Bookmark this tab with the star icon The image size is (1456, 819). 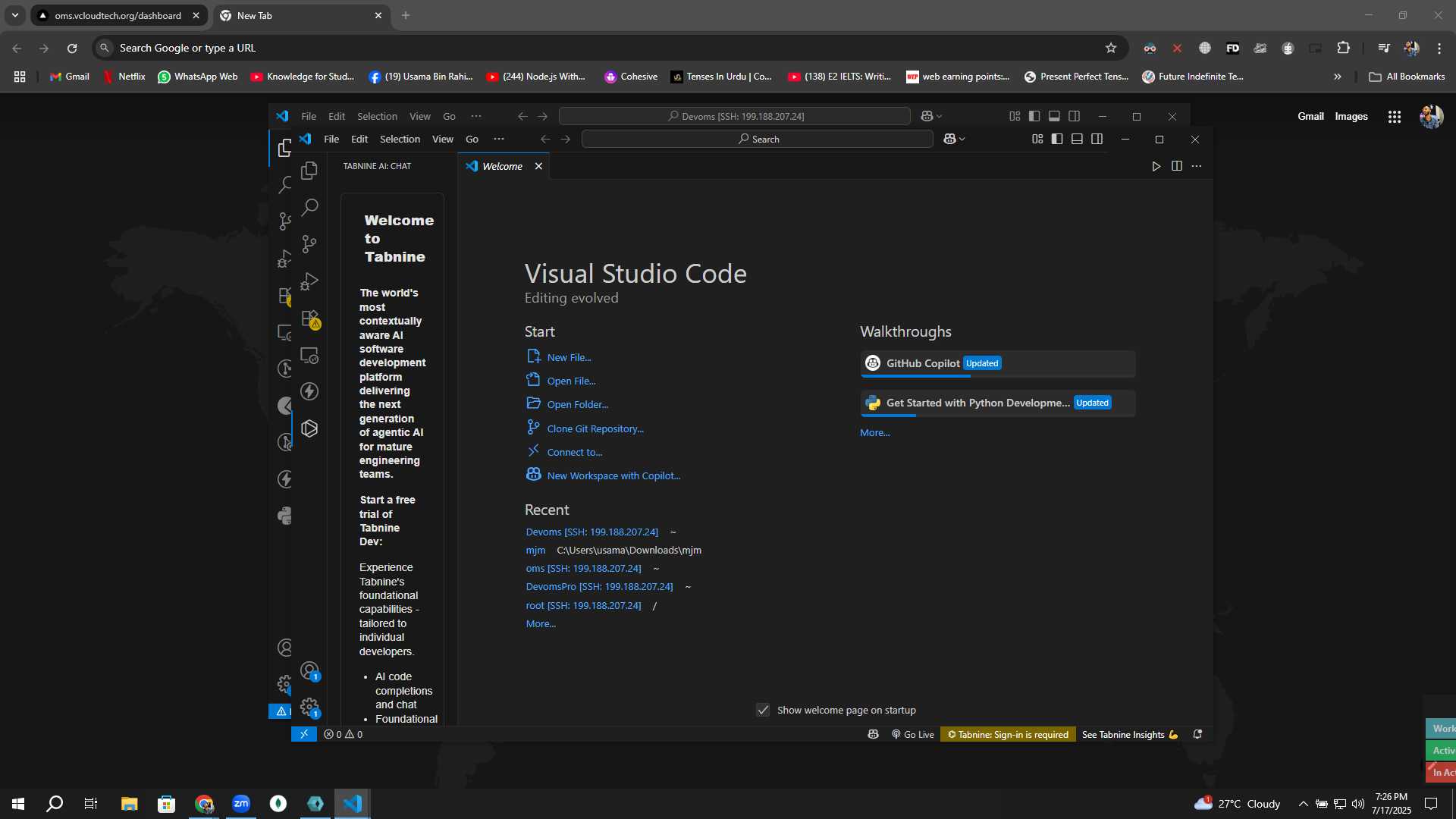(1111, 48)
